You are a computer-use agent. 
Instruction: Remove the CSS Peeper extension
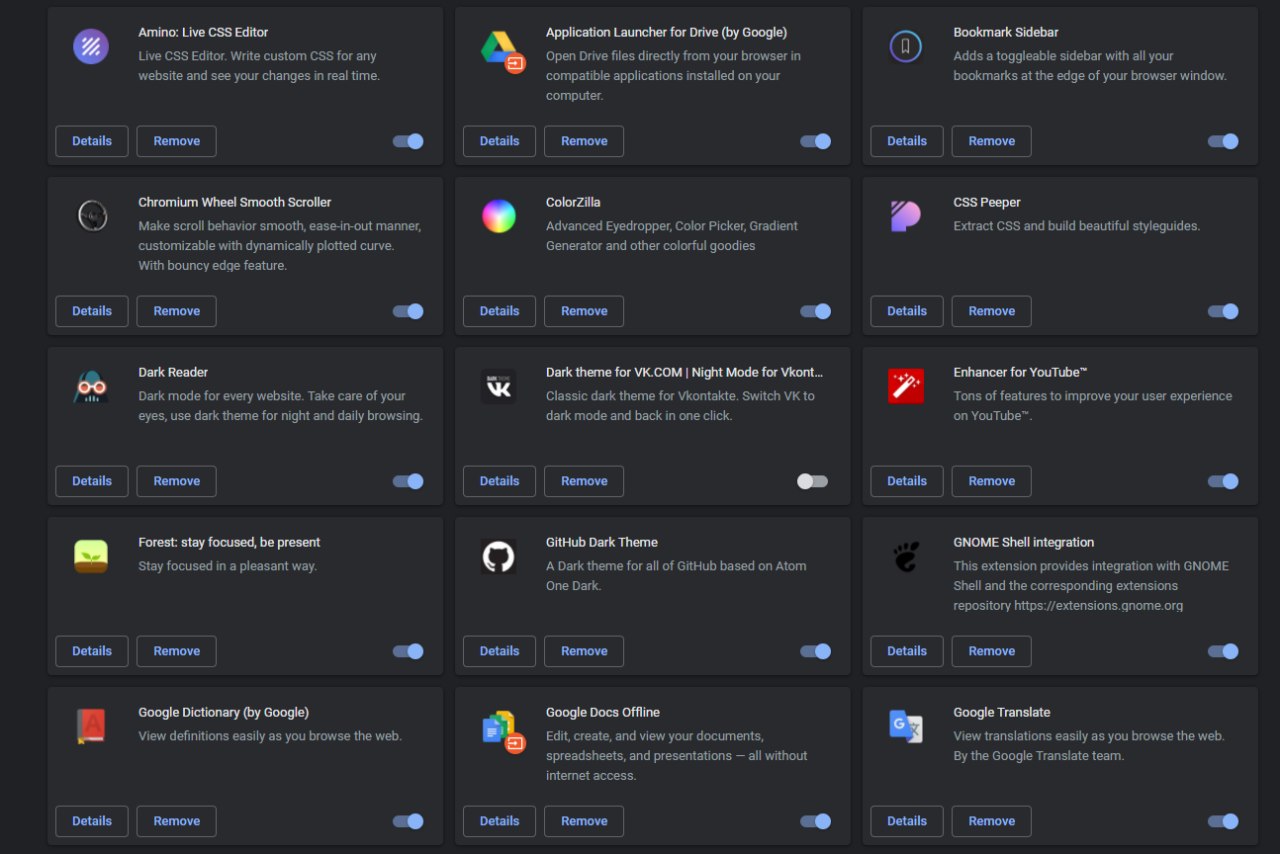[992, 311]
